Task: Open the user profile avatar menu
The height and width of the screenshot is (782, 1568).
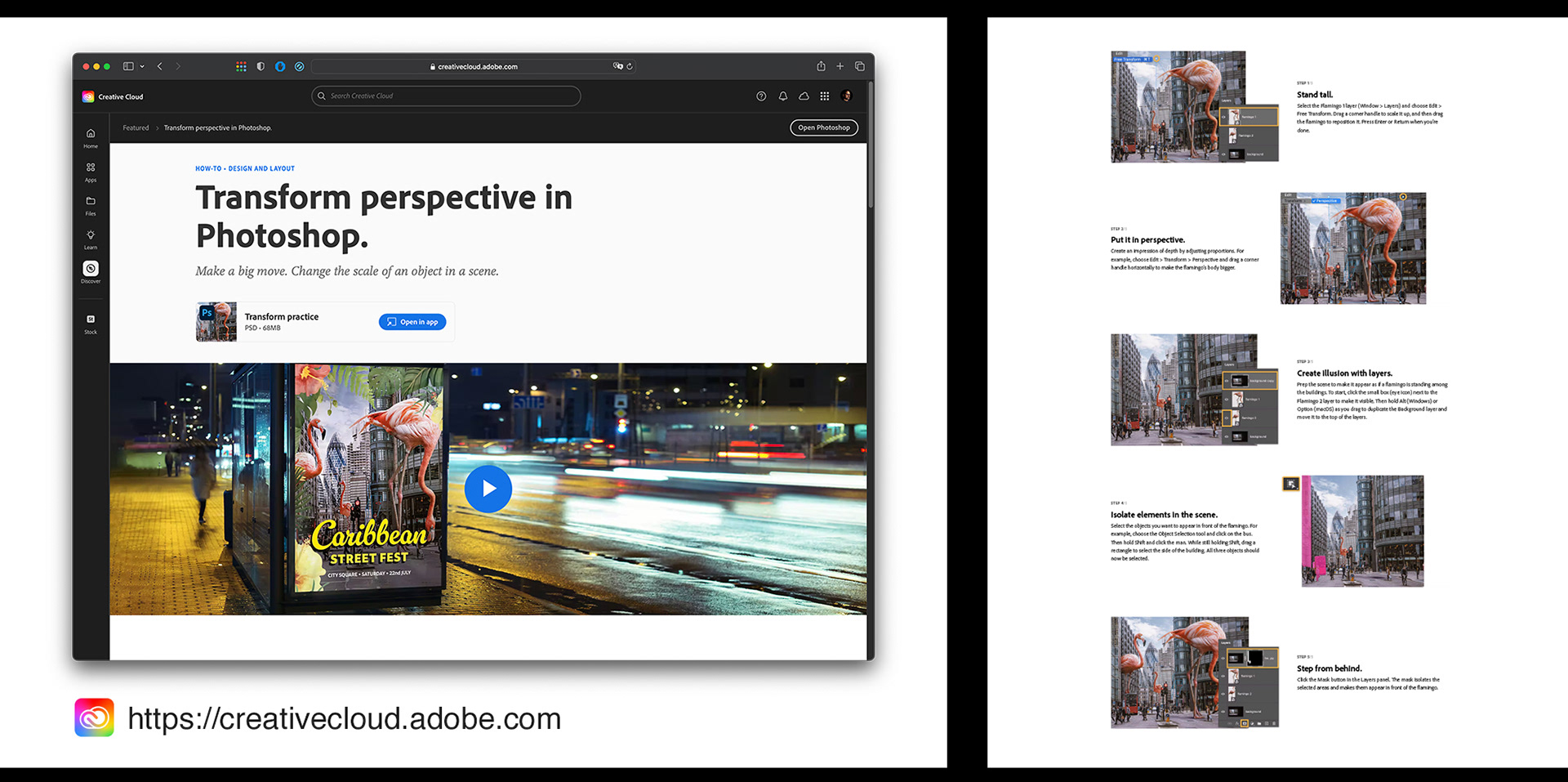Action: (x=847, y=96)
